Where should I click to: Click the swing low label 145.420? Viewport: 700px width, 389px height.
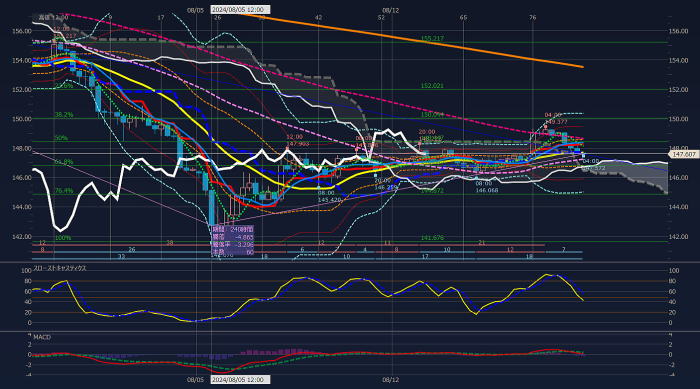pos(329,200)
